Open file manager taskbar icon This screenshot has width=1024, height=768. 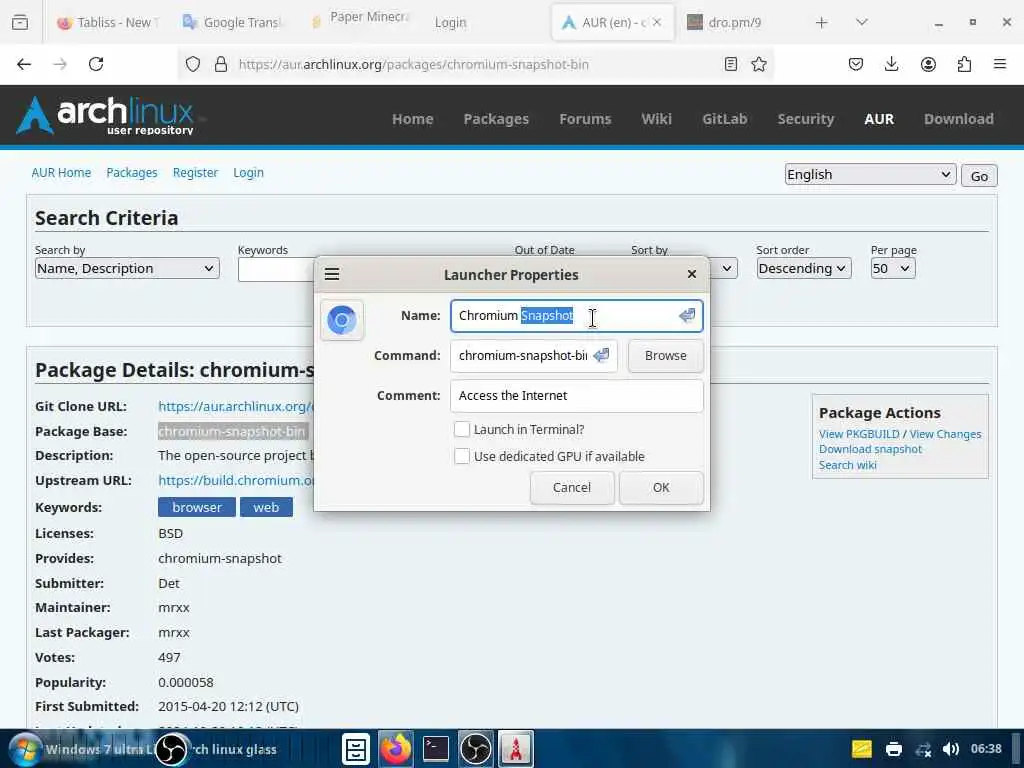[356, 749]
